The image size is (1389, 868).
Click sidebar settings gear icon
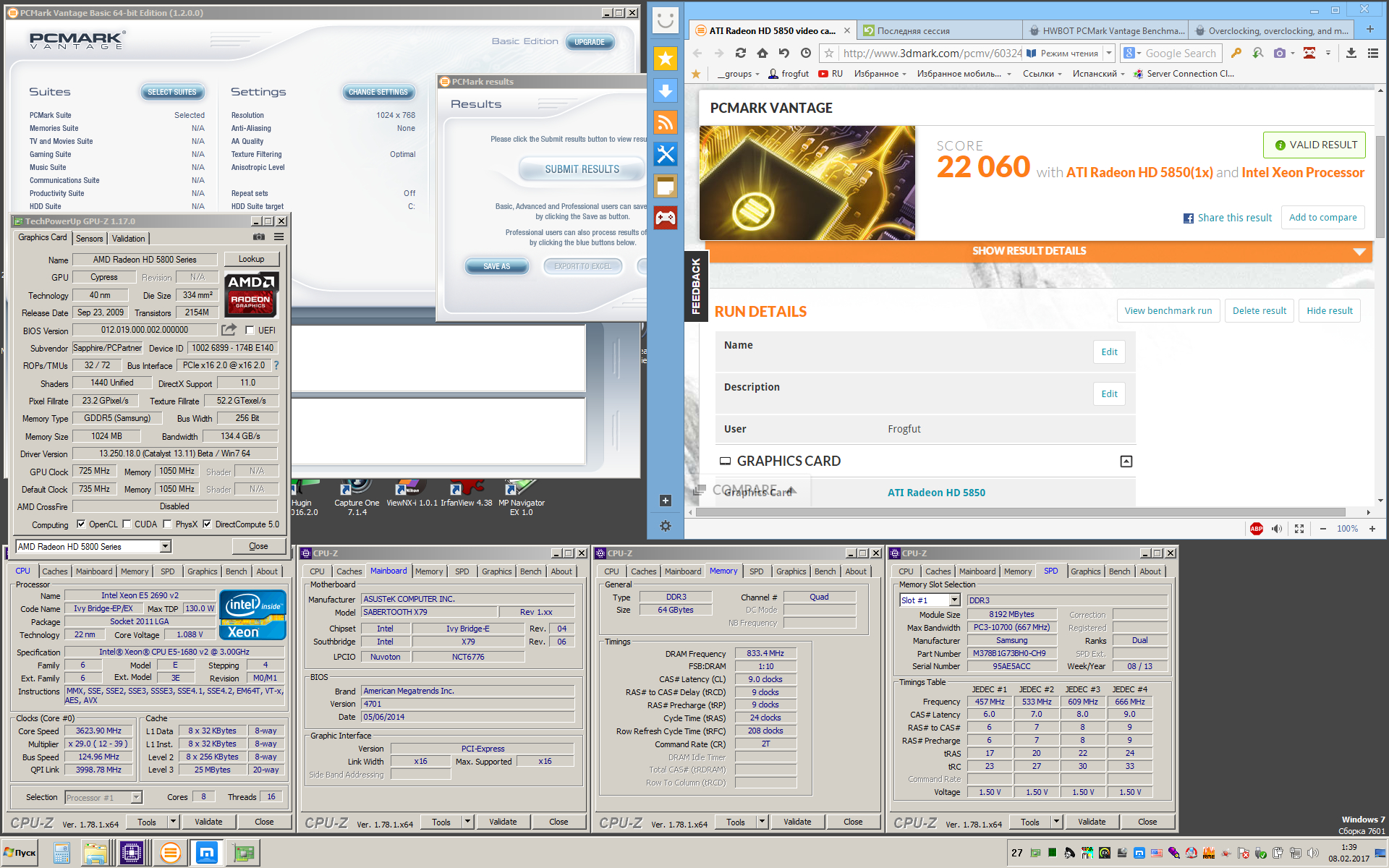(x=666, y=526)
